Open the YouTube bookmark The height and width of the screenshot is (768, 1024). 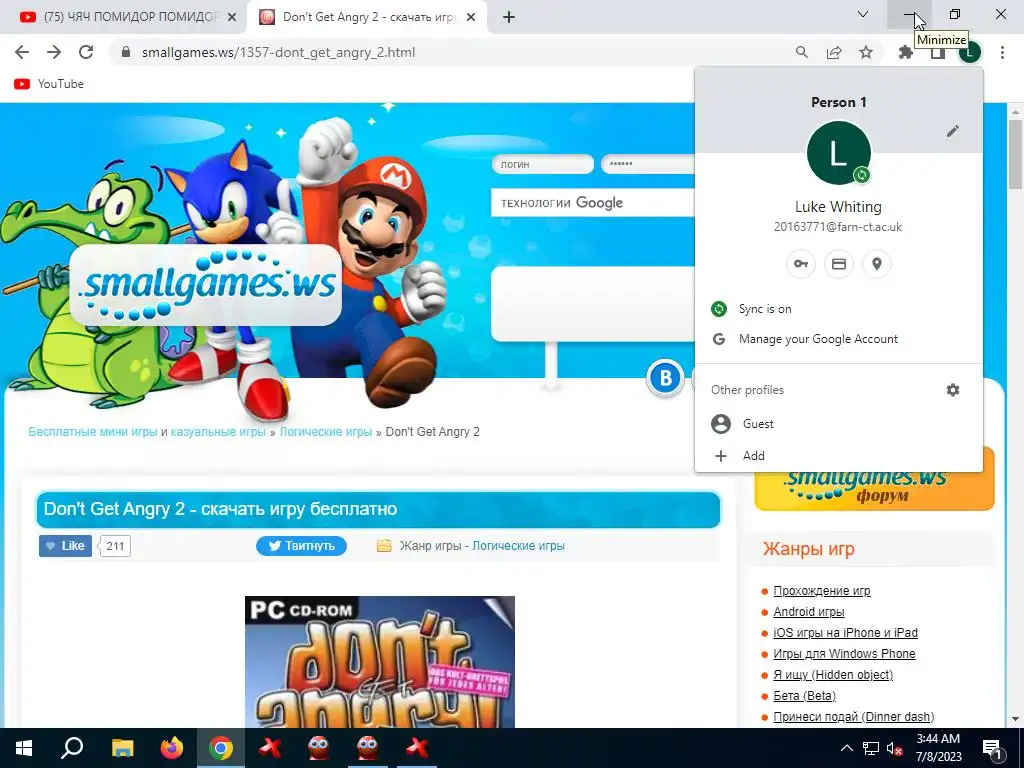[49, 84]
